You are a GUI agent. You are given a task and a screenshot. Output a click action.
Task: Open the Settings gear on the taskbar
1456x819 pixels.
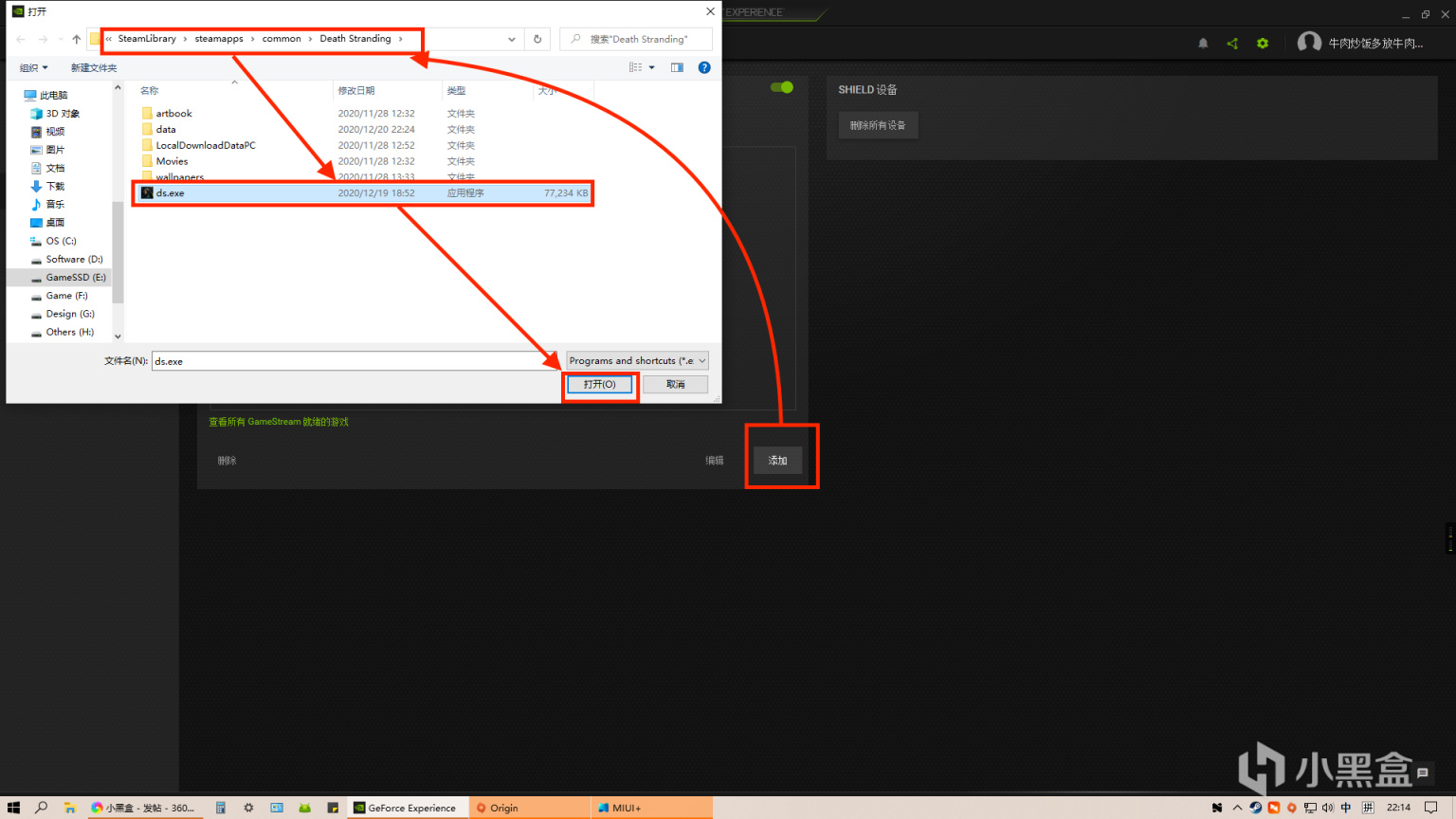click(248, 808)
